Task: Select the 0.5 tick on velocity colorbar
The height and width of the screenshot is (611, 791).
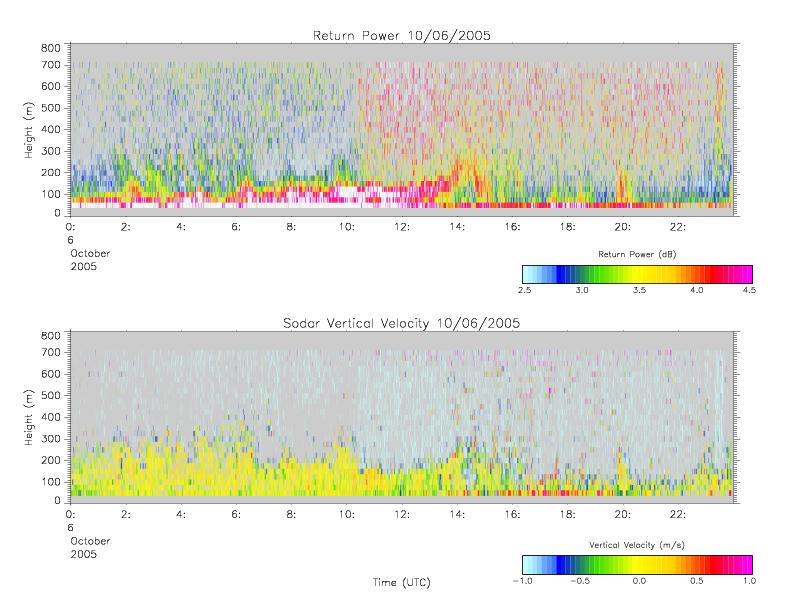Action: (x=697, y=581)
